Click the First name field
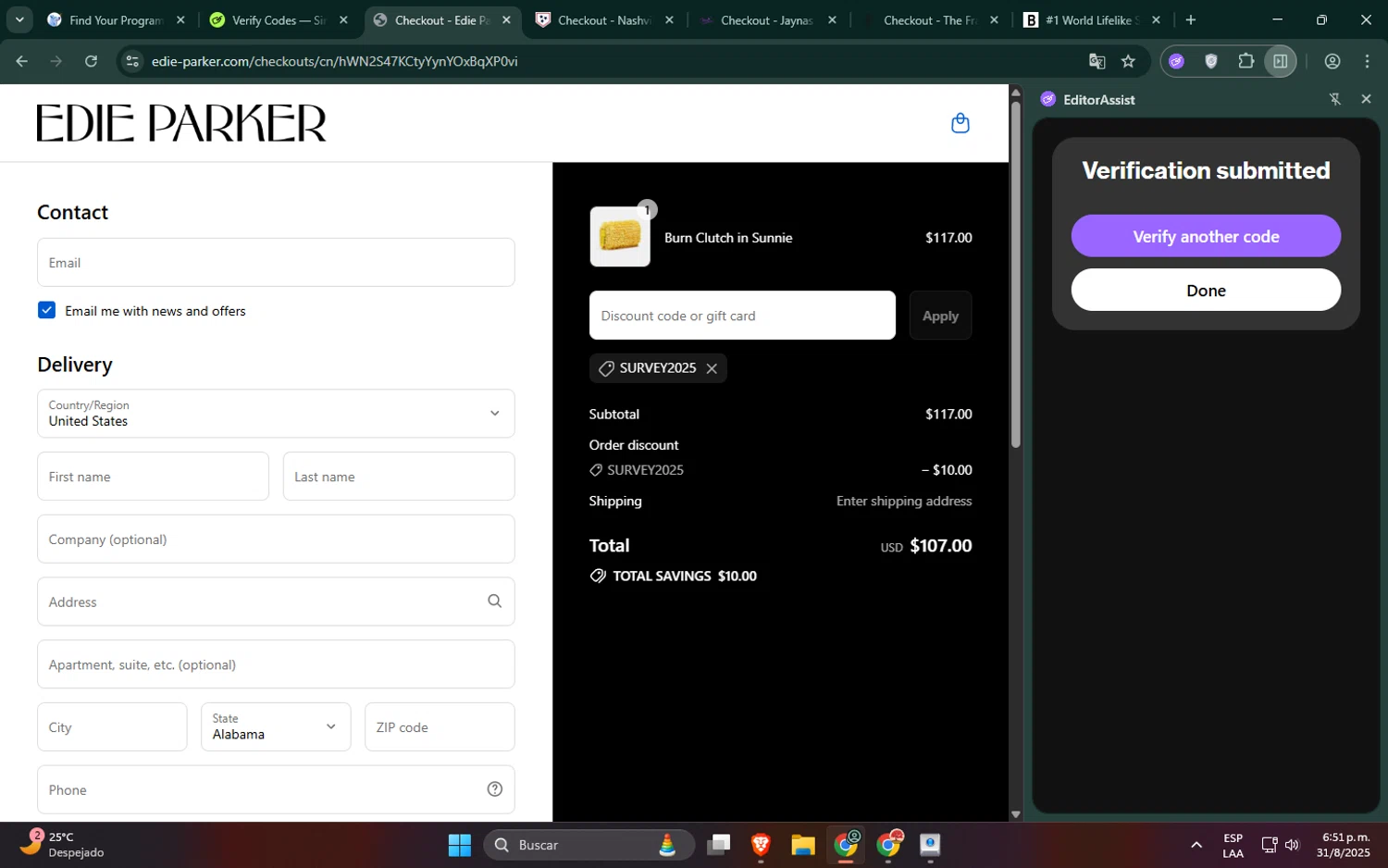Image resolution: width=1388 pixels, height=868 pixels. point(153,477)
